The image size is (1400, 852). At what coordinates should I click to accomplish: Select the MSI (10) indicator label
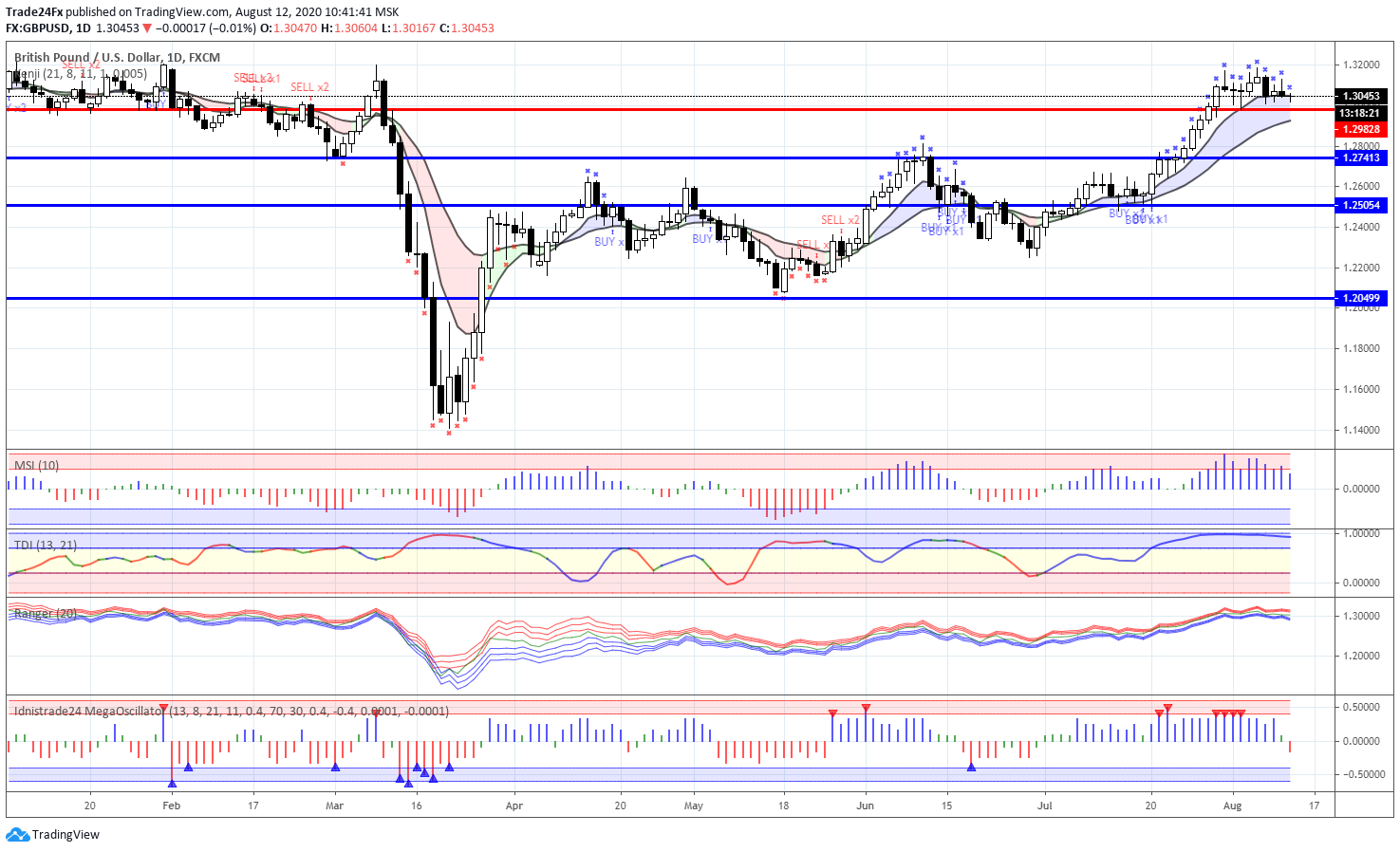coord(36,465)
